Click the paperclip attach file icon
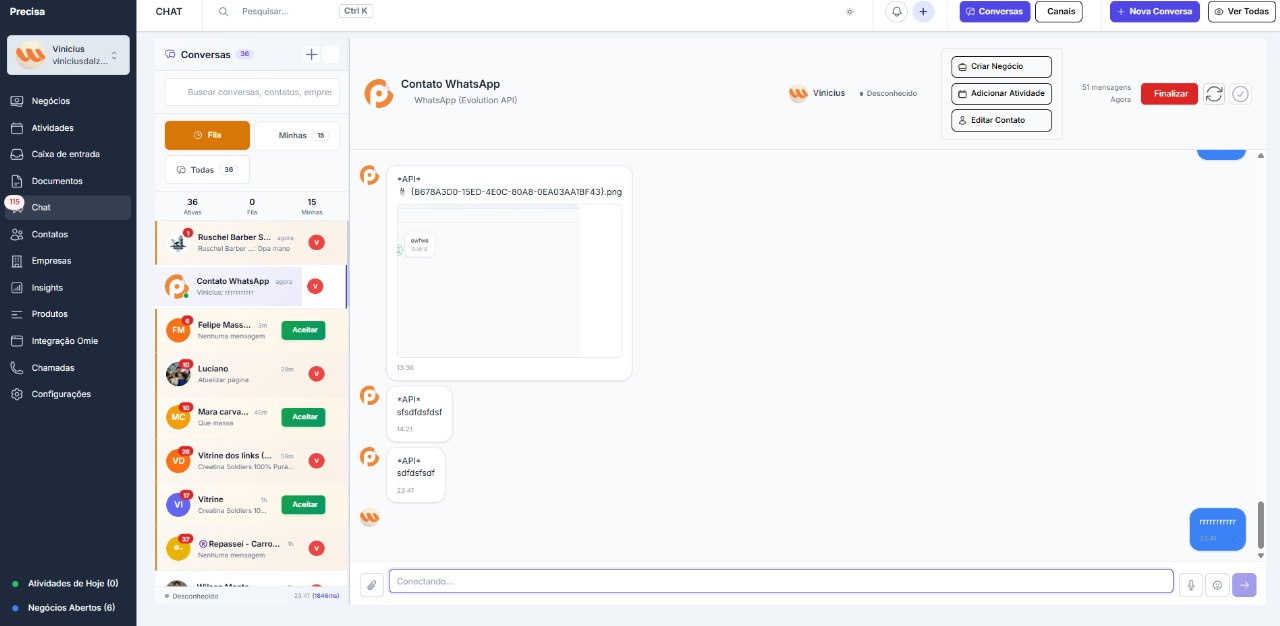 pyautogui.click(x=371, y=585)
